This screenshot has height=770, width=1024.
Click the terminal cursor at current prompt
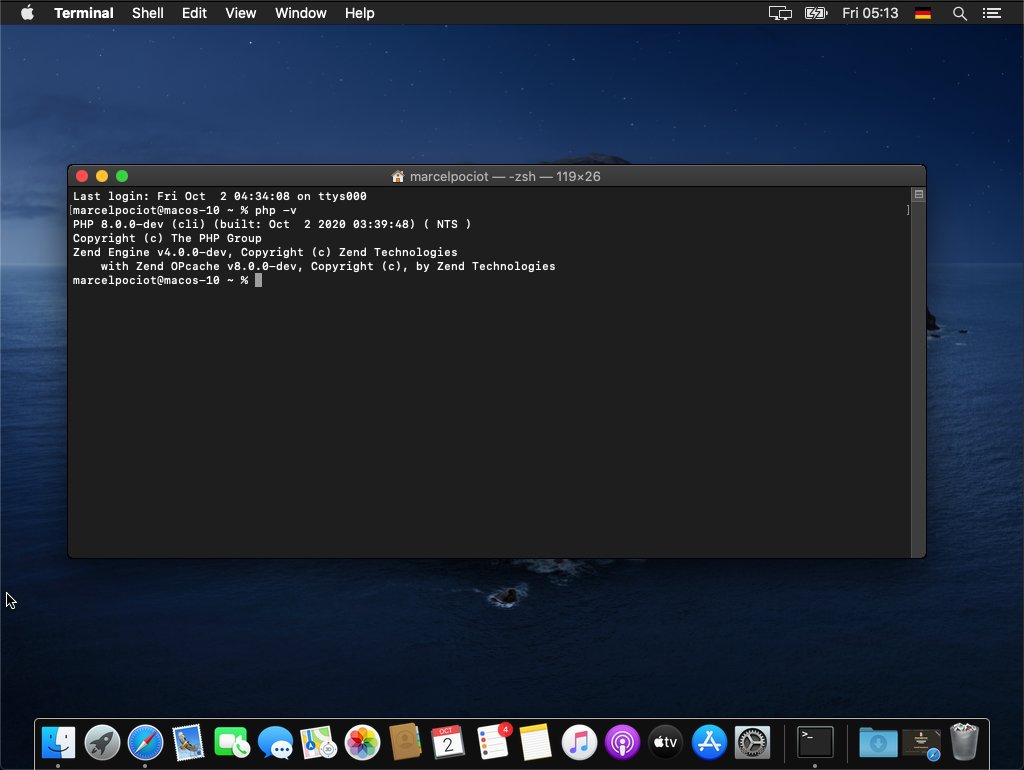pos(259,280)
